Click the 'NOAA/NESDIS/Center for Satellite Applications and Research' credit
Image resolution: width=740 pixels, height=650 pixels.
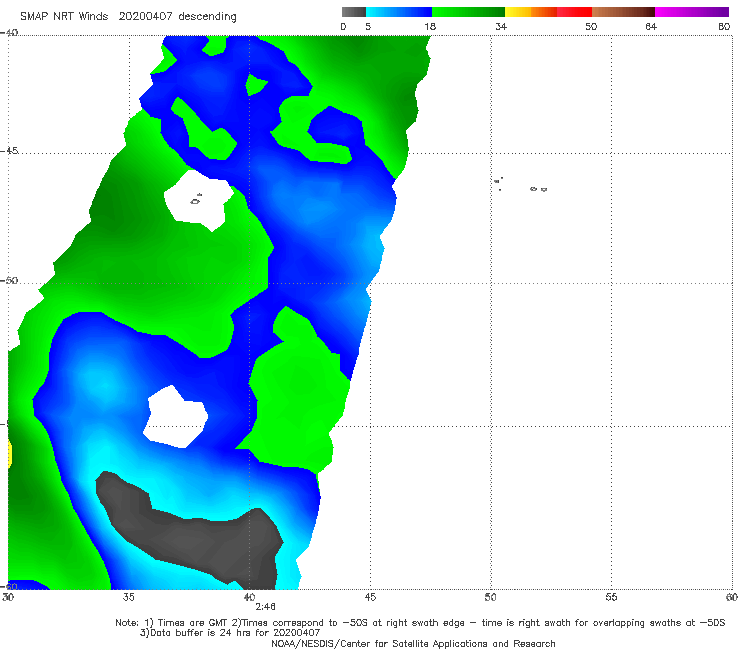tap(413, 643)
